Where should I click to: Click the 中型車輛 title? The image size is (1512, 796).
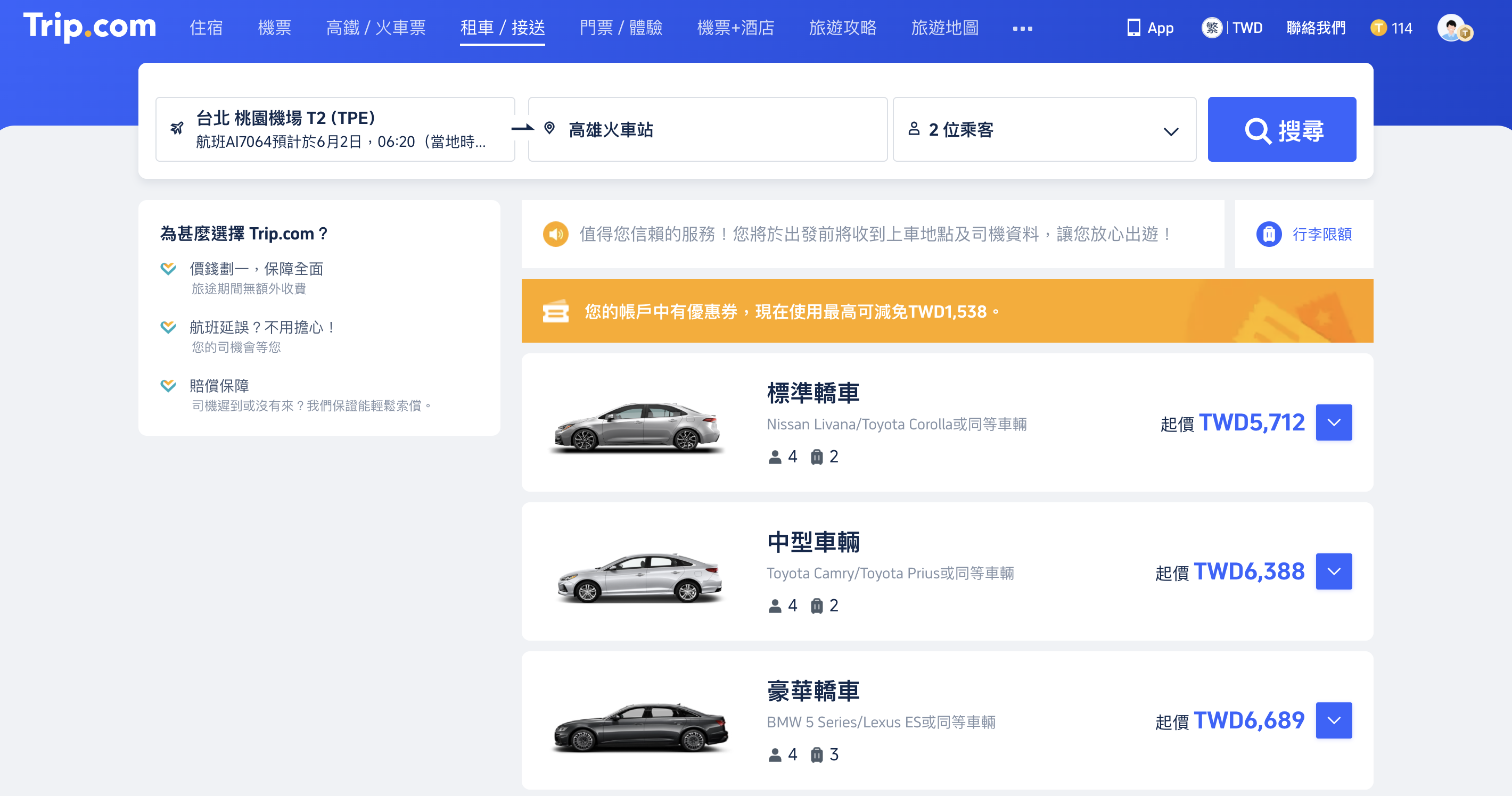[x=813, y=542]
